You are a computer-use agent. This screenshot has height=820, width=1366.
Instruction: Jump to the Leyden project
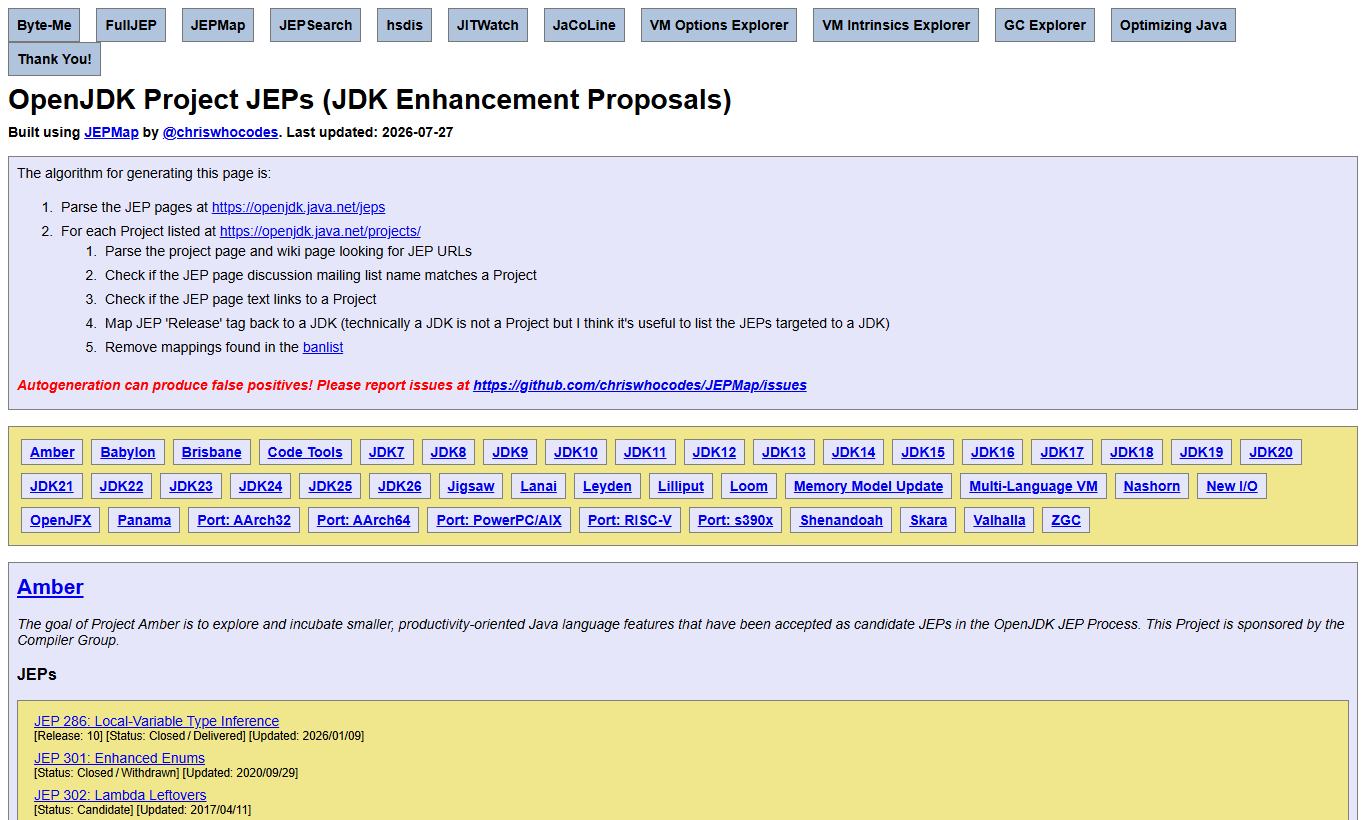click(607, 486)
